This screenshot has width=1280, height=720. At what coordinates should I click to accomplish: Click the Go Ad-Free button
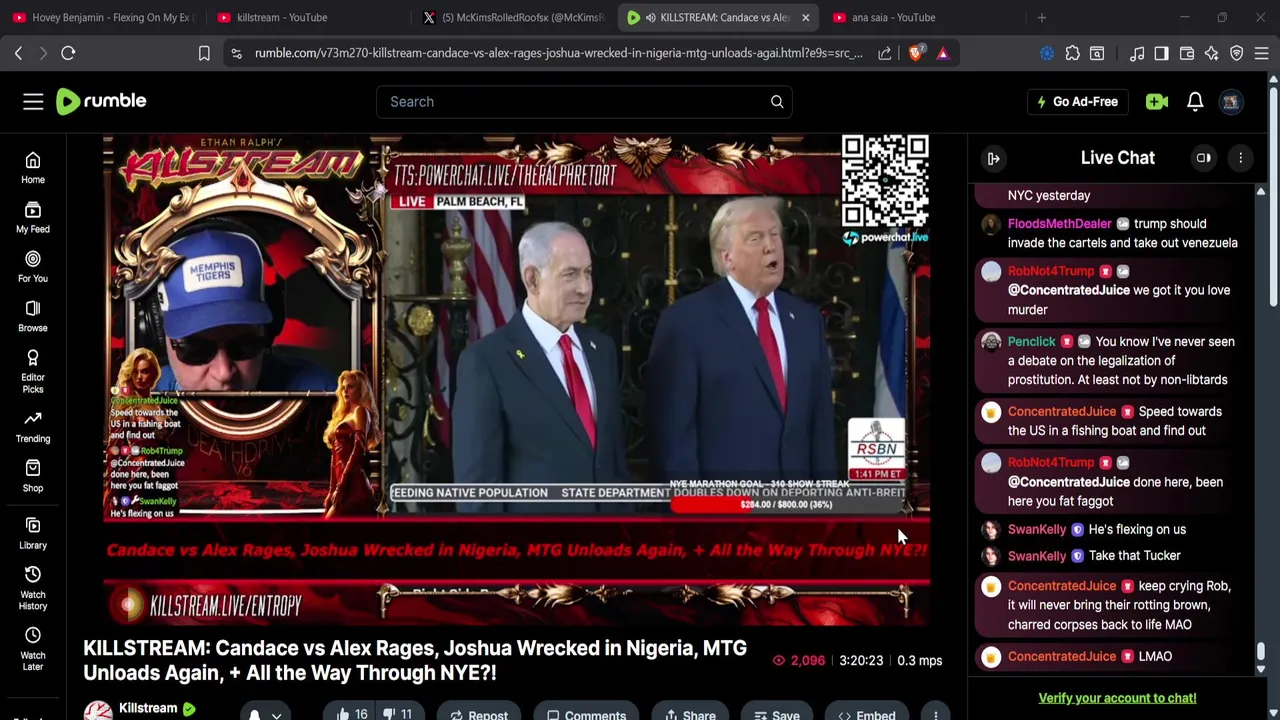click(x=1077, y=101)
